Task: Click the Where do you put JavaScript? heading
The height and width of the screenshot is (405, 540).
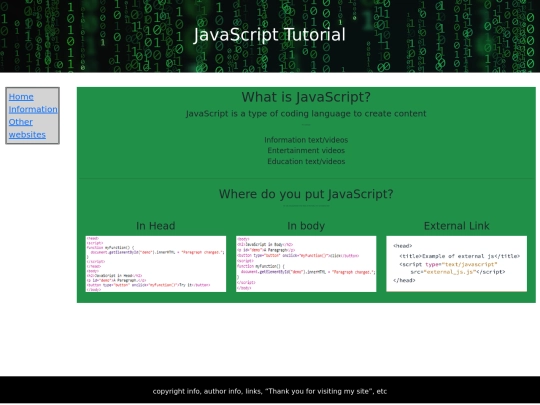Action: 306,194
